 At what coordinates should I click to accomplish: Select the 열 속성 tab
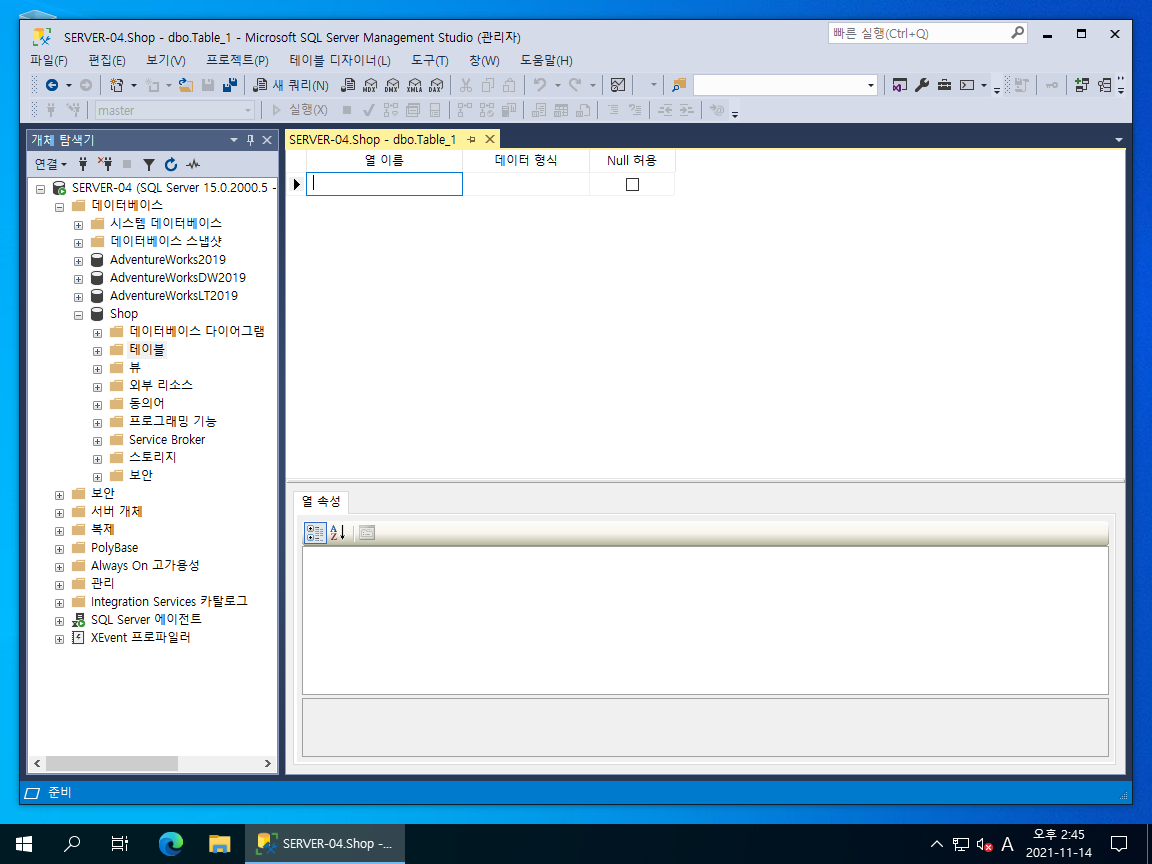pyautogui.click(x=321, y=502)
